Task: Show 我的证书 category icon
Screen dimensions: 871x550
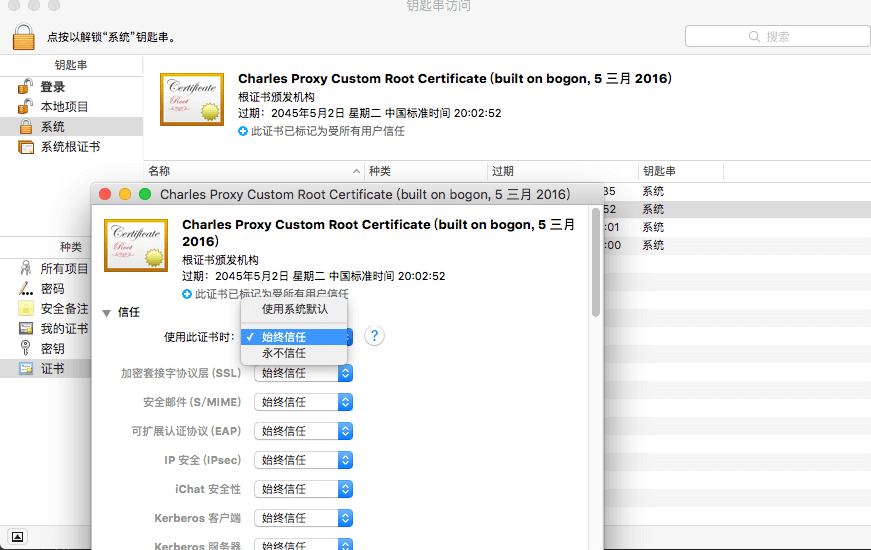Action: click(26, 328)
